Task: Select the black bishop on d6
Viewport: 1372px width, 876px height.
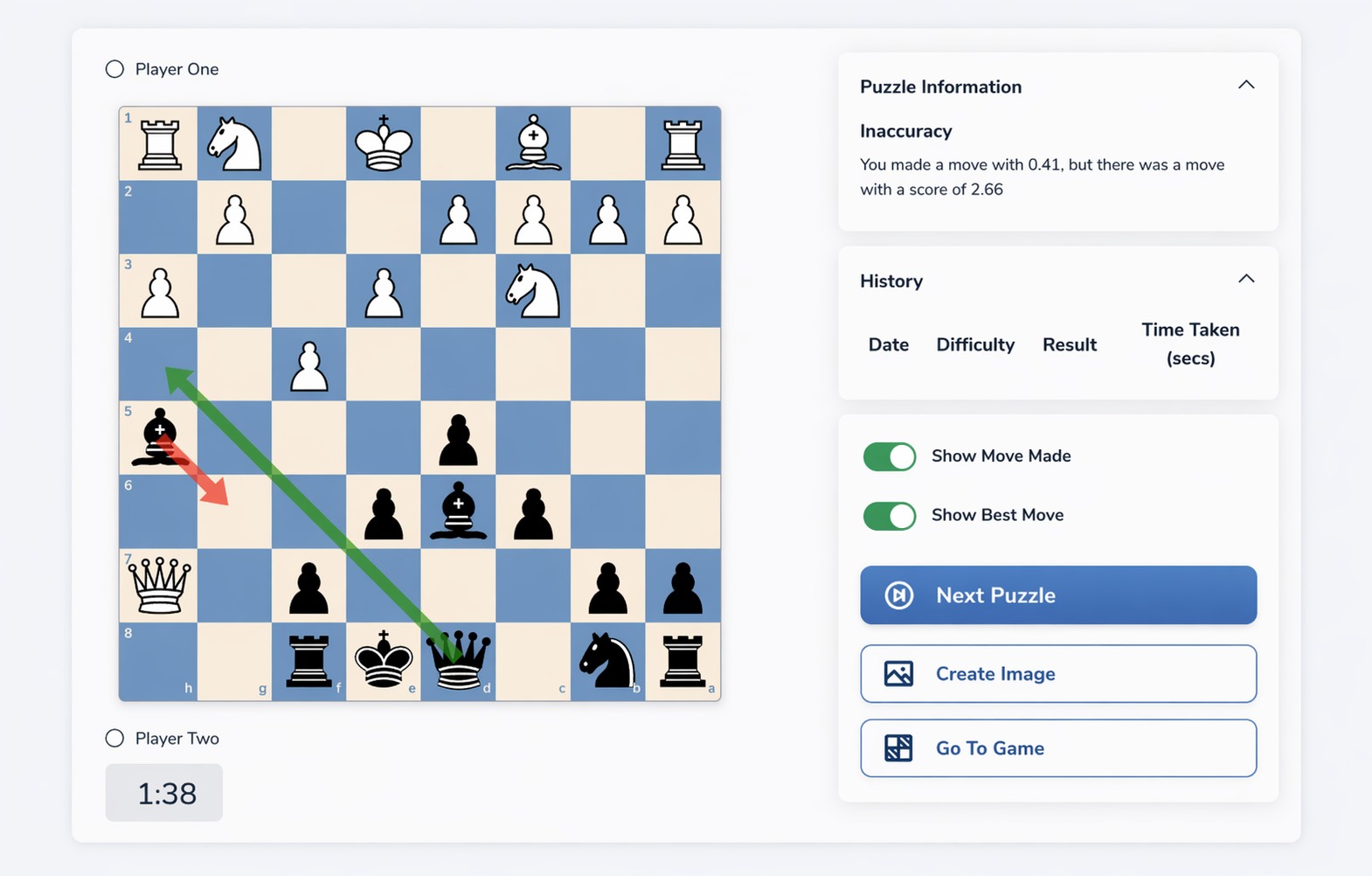Action: (x=458, y=512)
